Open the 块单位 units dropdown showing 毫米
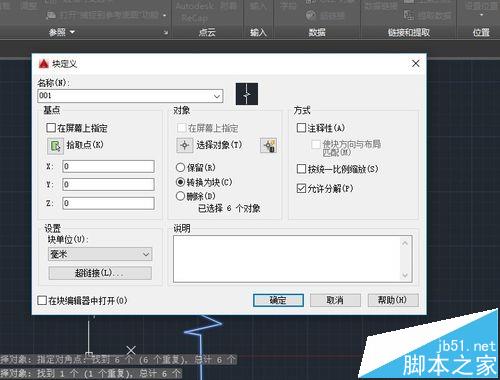 [x=100, y=254]
